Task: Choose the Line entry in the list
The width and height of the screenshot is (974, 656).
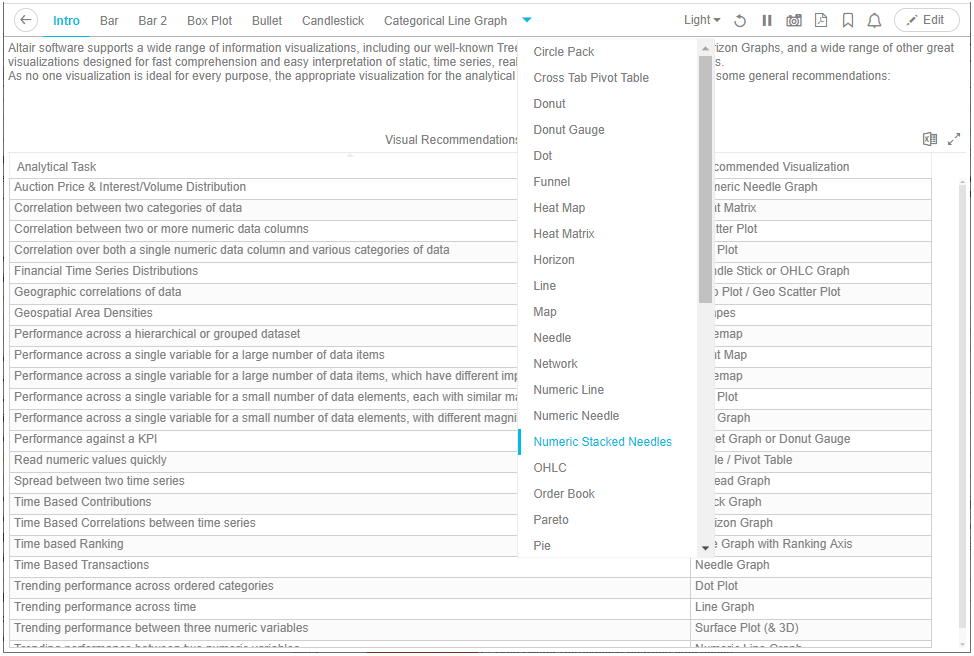Action: [x=608, y=286]
